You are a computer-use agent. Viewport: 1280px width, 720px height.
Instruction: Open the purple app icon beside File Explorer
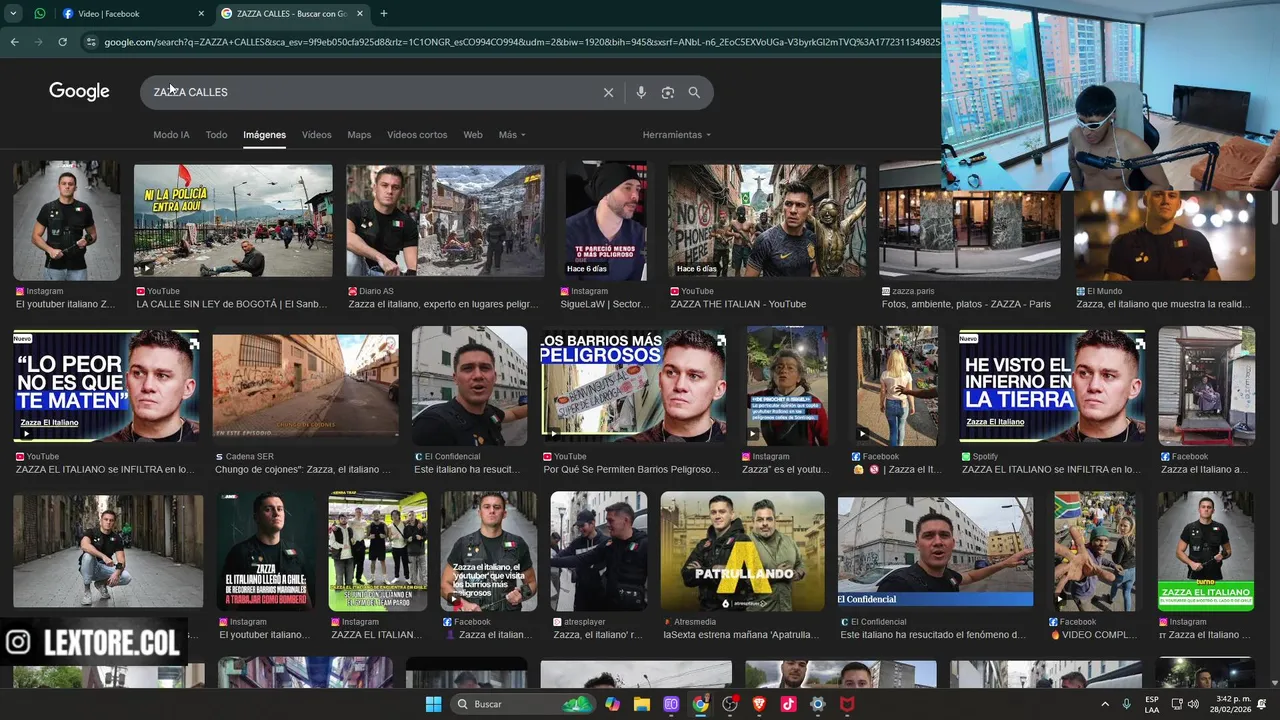(x=671, y=704)
